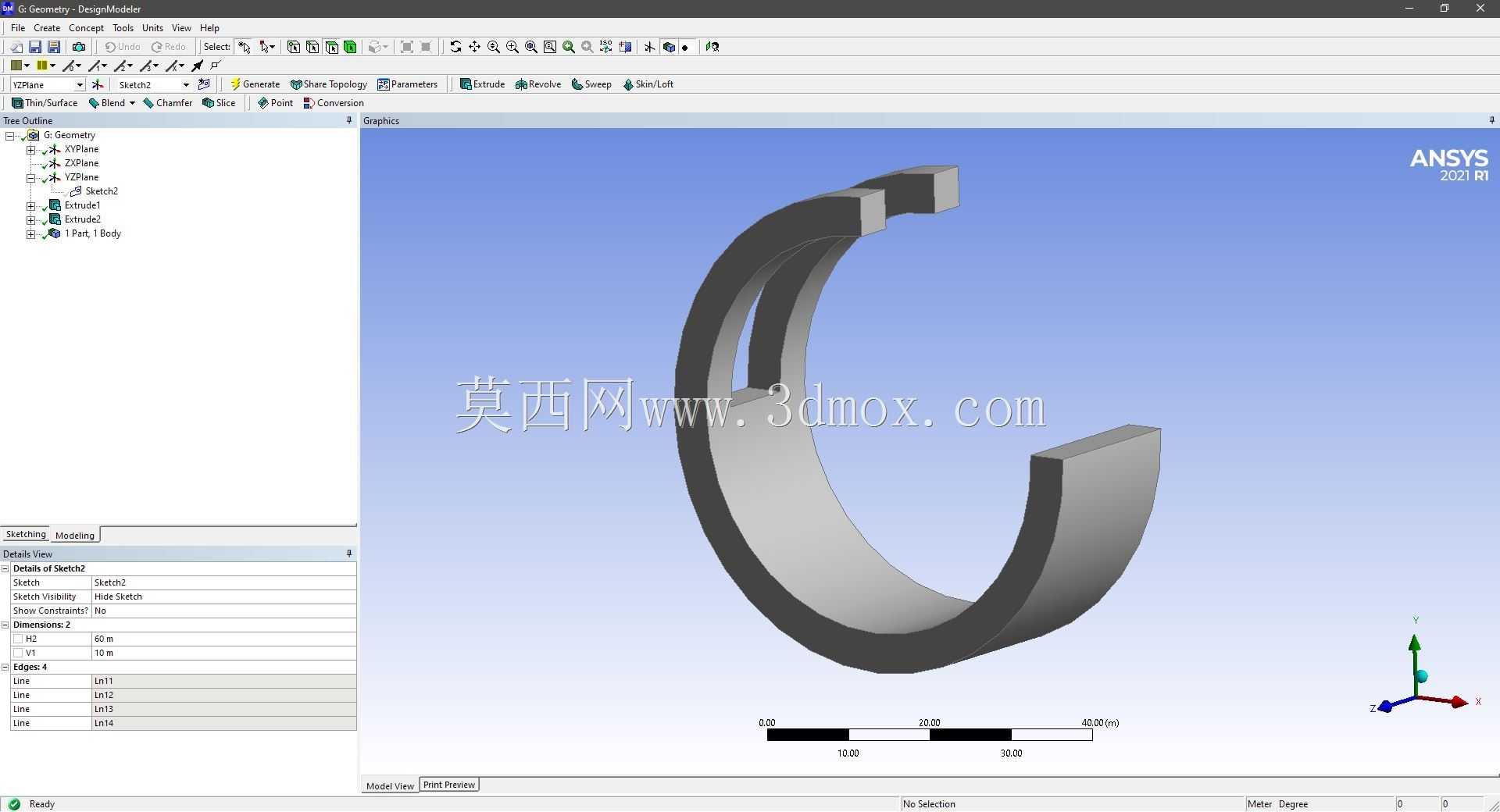This screenshot has height=812, width=1500.
Task: Click the image capture camera icon
Action: tap(78, 47)
